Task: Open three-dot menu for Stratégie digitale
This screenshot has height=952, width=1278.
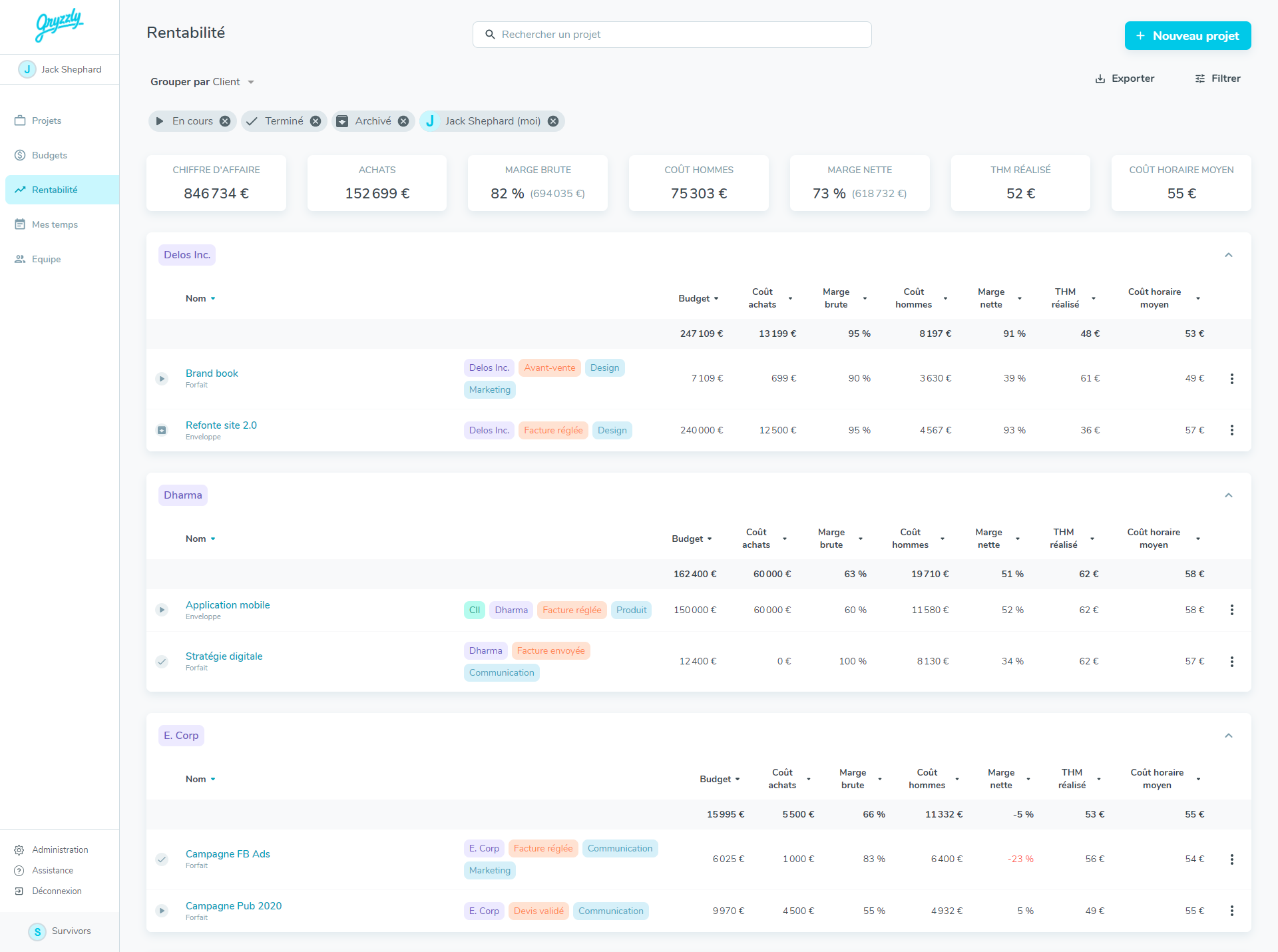Action: [x=1231, y=662]
